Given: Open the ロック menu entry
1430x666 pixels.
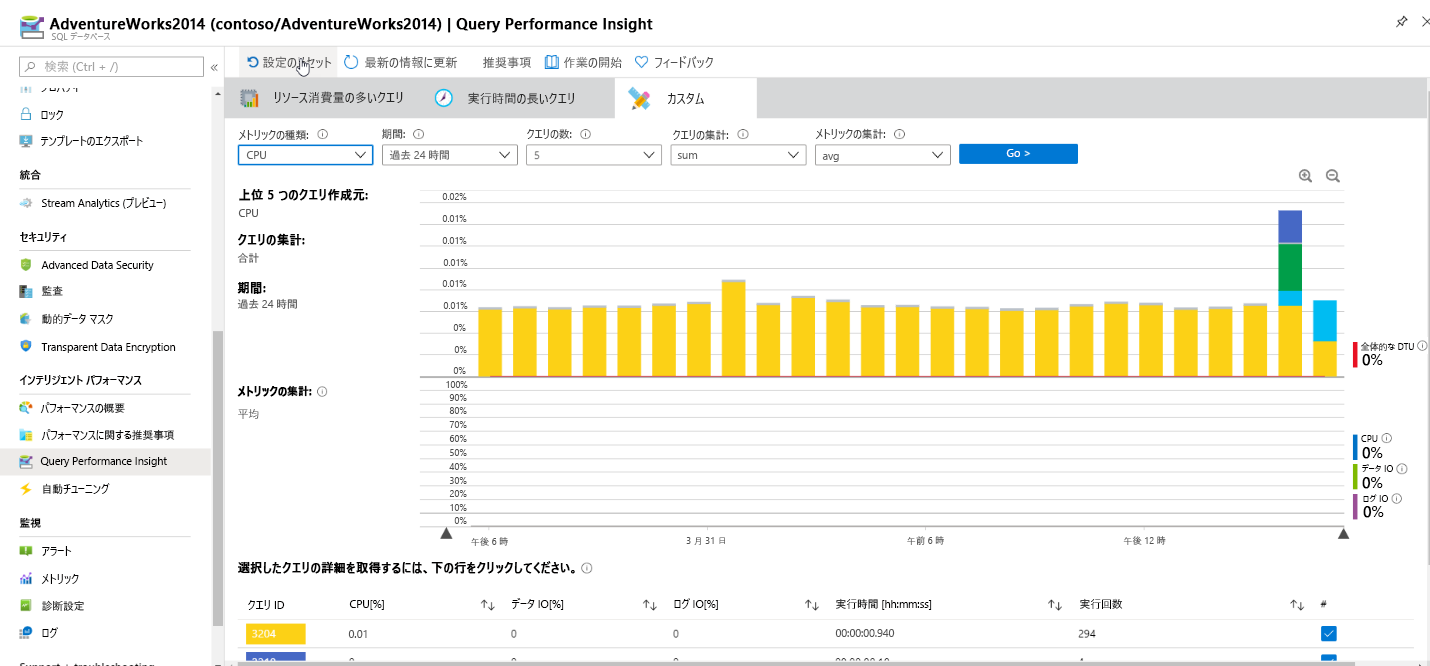Looking at the screenshot, I should coord(52,115).
